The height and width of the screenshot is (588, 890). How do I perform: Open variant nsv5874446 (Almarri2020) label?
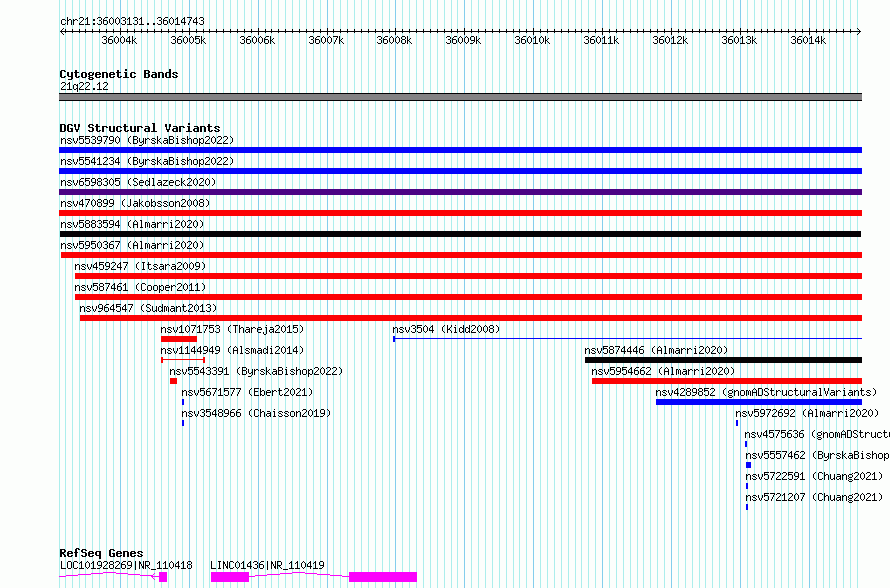(656, 350)
